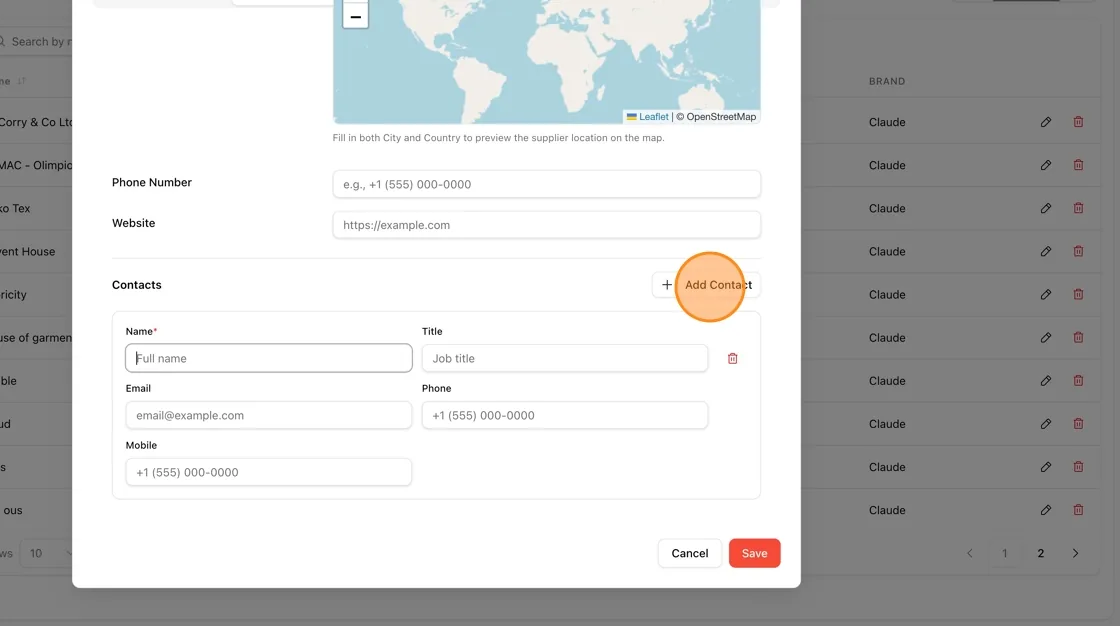Image resolution: width=1120 pixels, height=626 pixels.
Task: Edit the MAC - Olimpic row
Action: click(1046, 165)
